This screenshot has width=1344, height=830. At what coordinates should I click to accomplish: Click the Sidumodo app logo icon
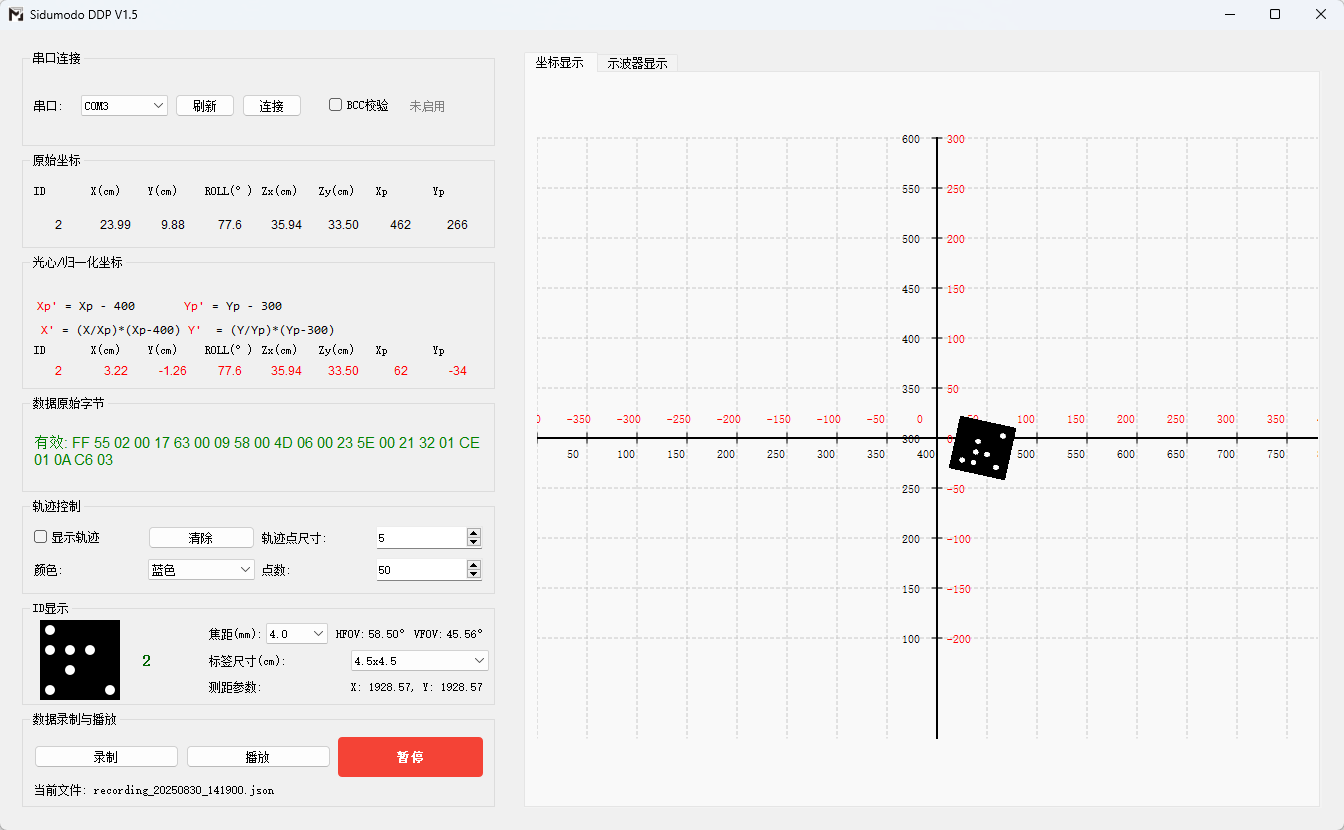(x=16, y=14)
